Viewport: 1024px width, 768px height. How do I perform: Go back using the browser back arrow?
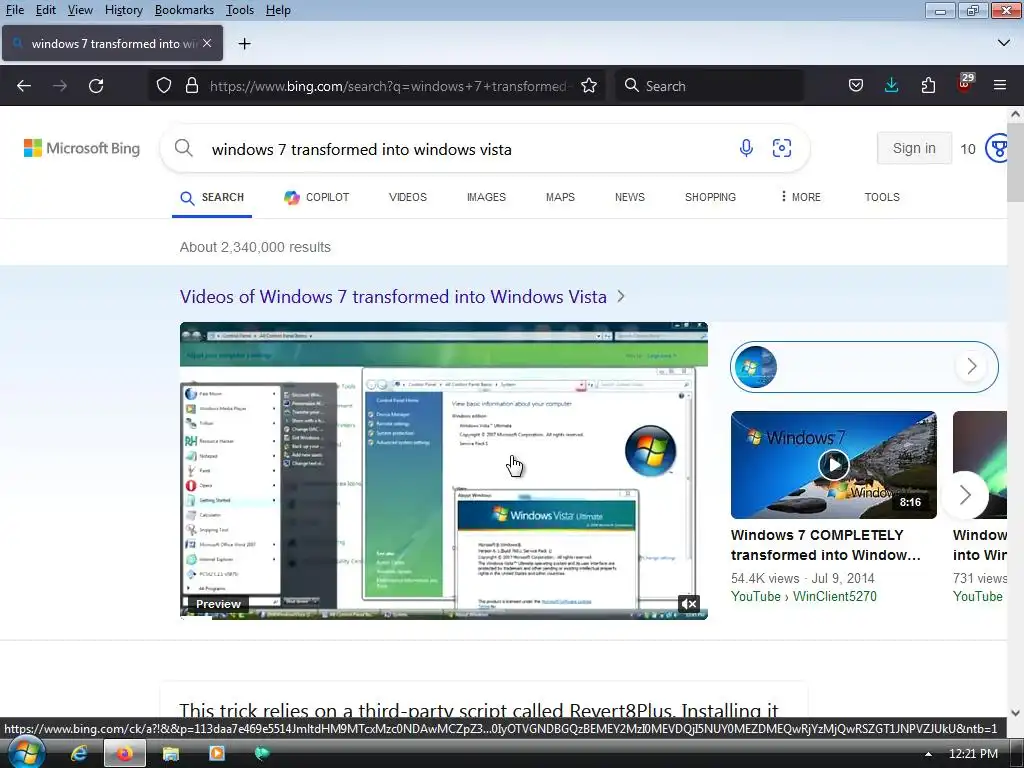(x=24, y=86)
